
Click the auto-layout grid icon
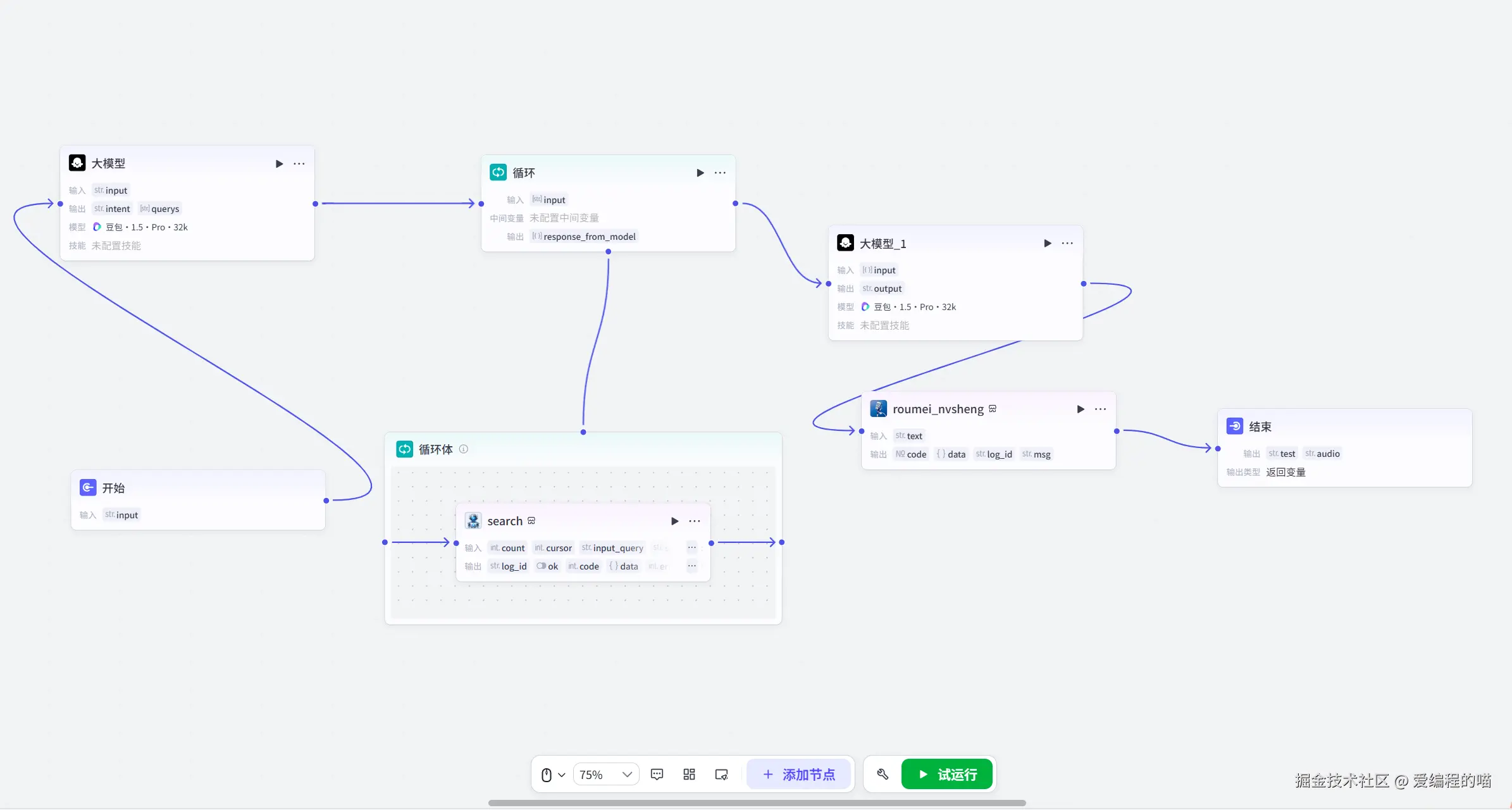point(689,775)
